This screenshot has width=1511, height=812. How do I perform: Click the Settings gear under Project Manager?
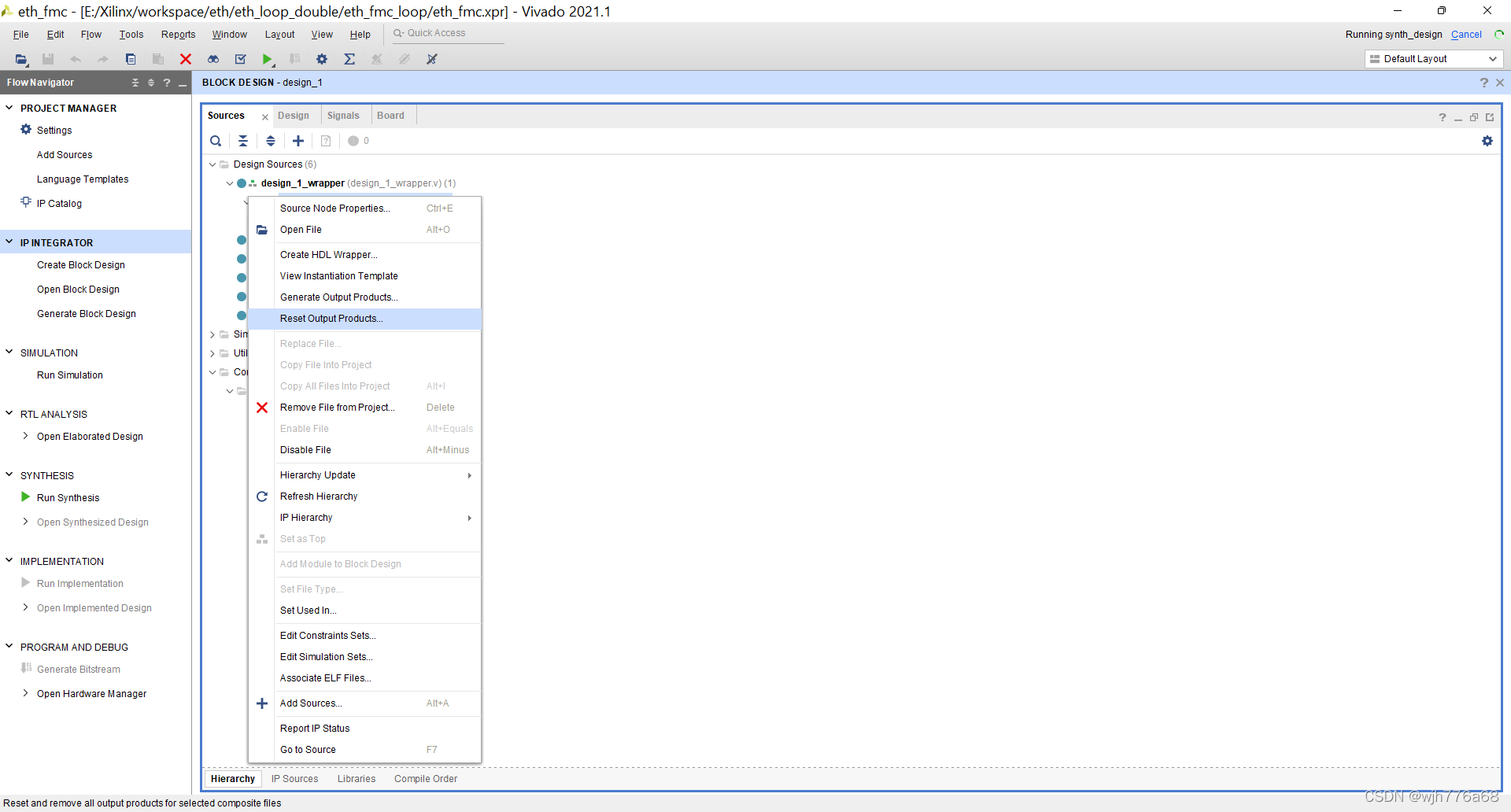[26, 130]
